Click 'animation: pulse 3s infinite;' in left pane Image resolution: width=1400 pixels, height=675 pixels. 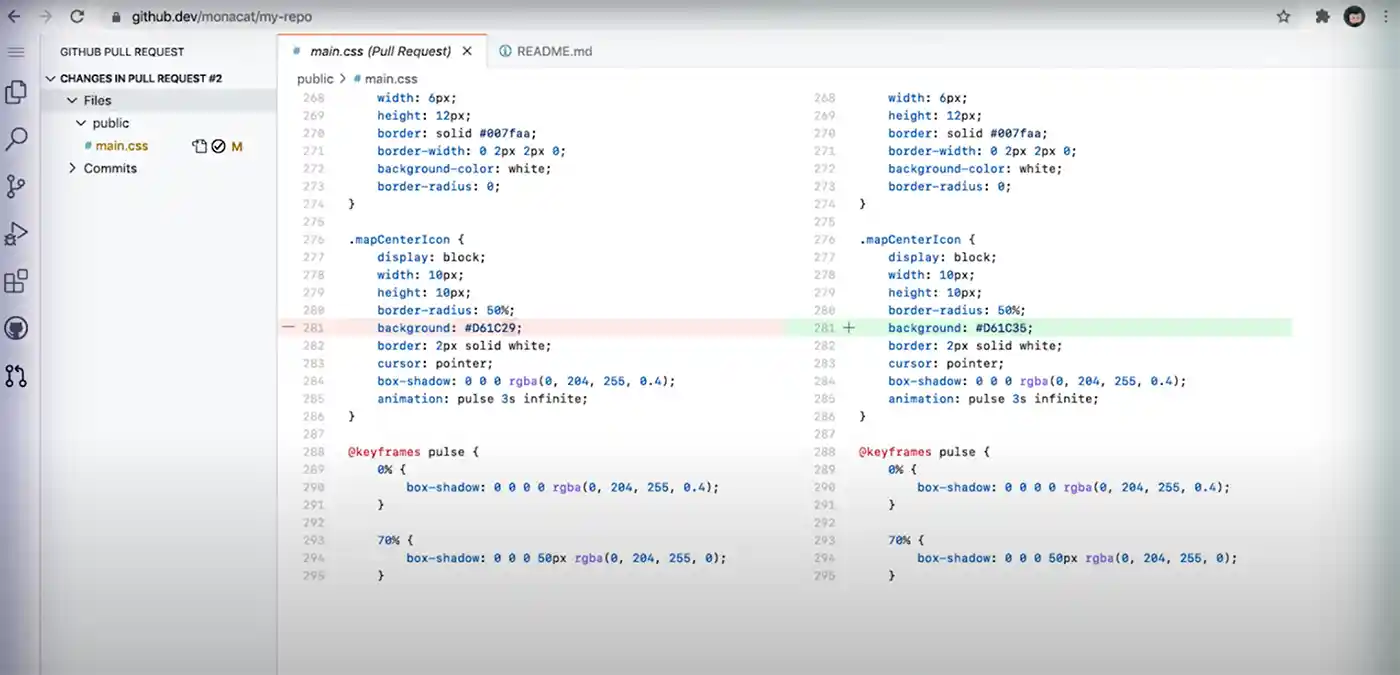482,399
